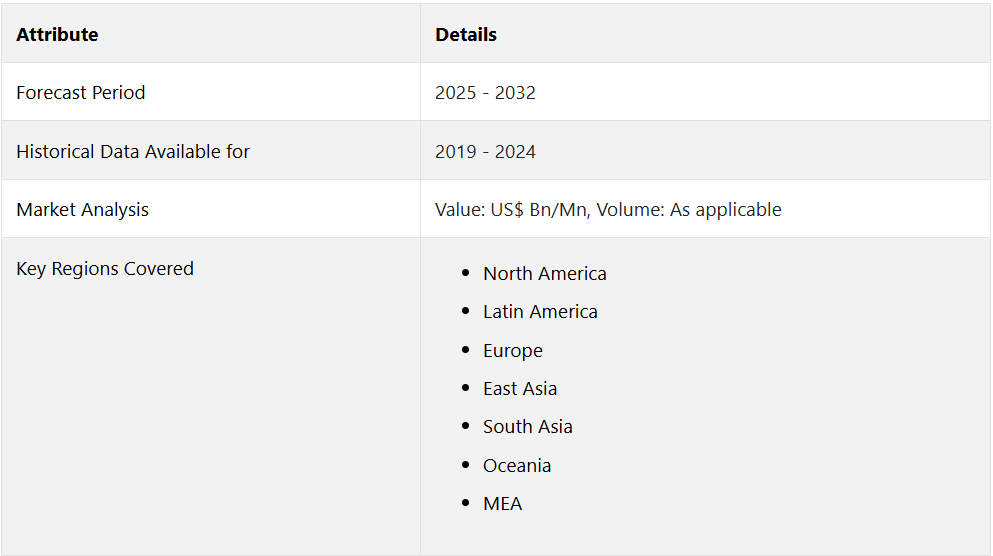The height and width of the screenshot is (556, 993).
Task: Select East Asia in the list
Action: pyautogui.click(x=520, y=388)
